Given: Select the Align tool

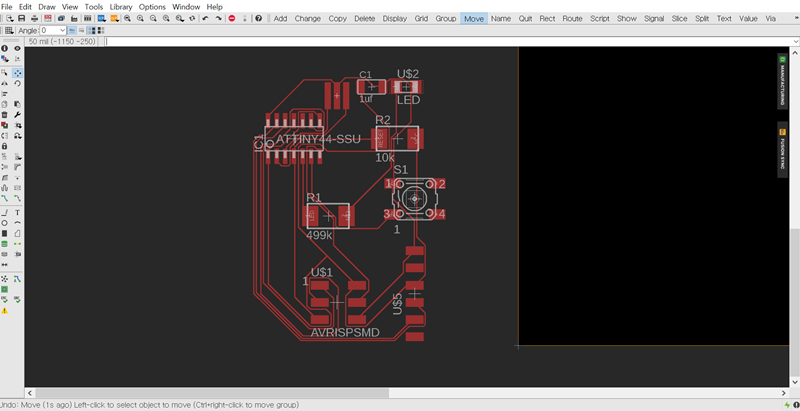Looking at the screenshot, I should 5,94.
